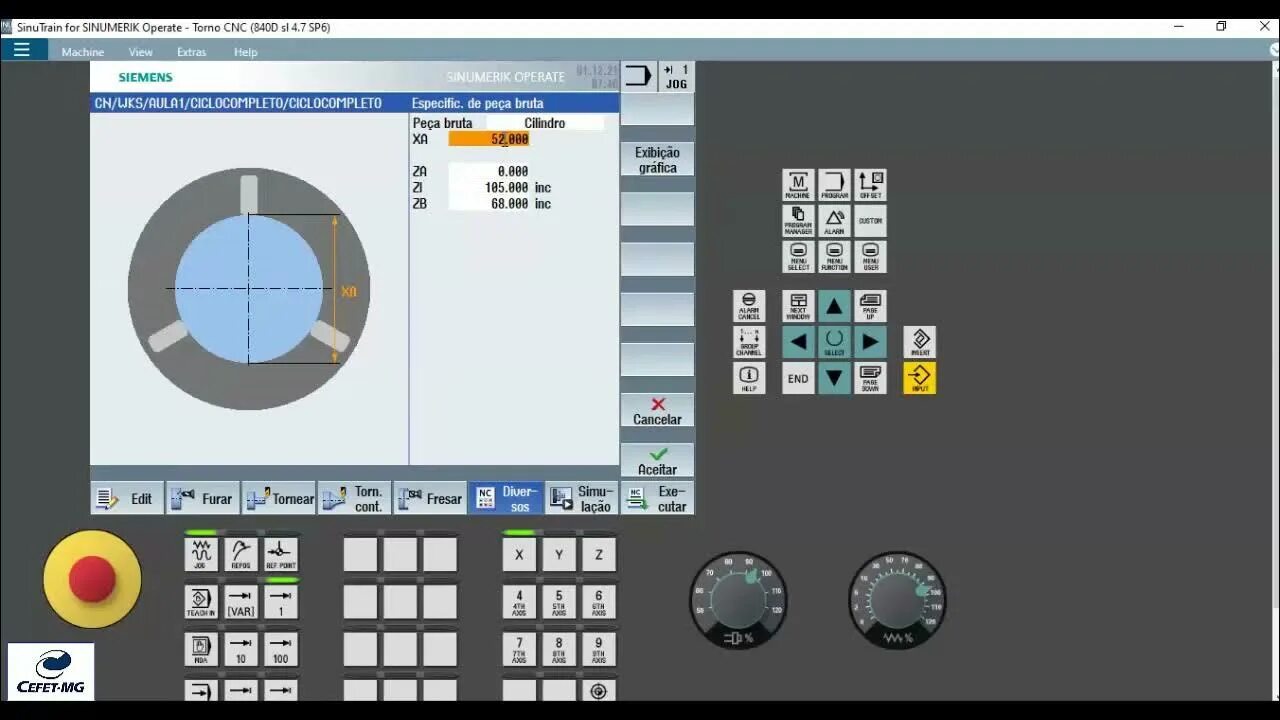This screenshot has width=1280, height=720.
Task: Click the PAGE DOWN key
Action: click(870, 378)
